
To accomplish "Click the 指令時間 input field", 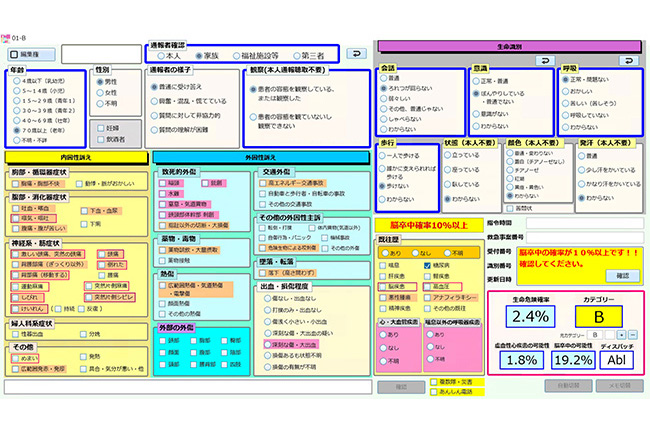I will coord(585,223).
